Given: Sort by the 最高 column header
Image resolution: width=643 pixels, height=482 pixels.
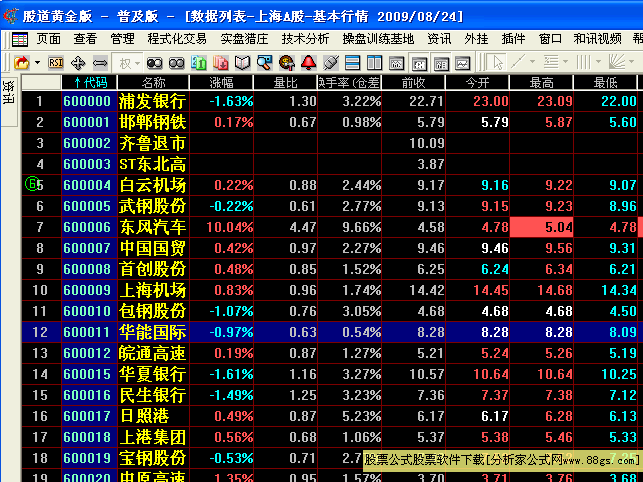Looking at the screenshot, I should (541, 83).
